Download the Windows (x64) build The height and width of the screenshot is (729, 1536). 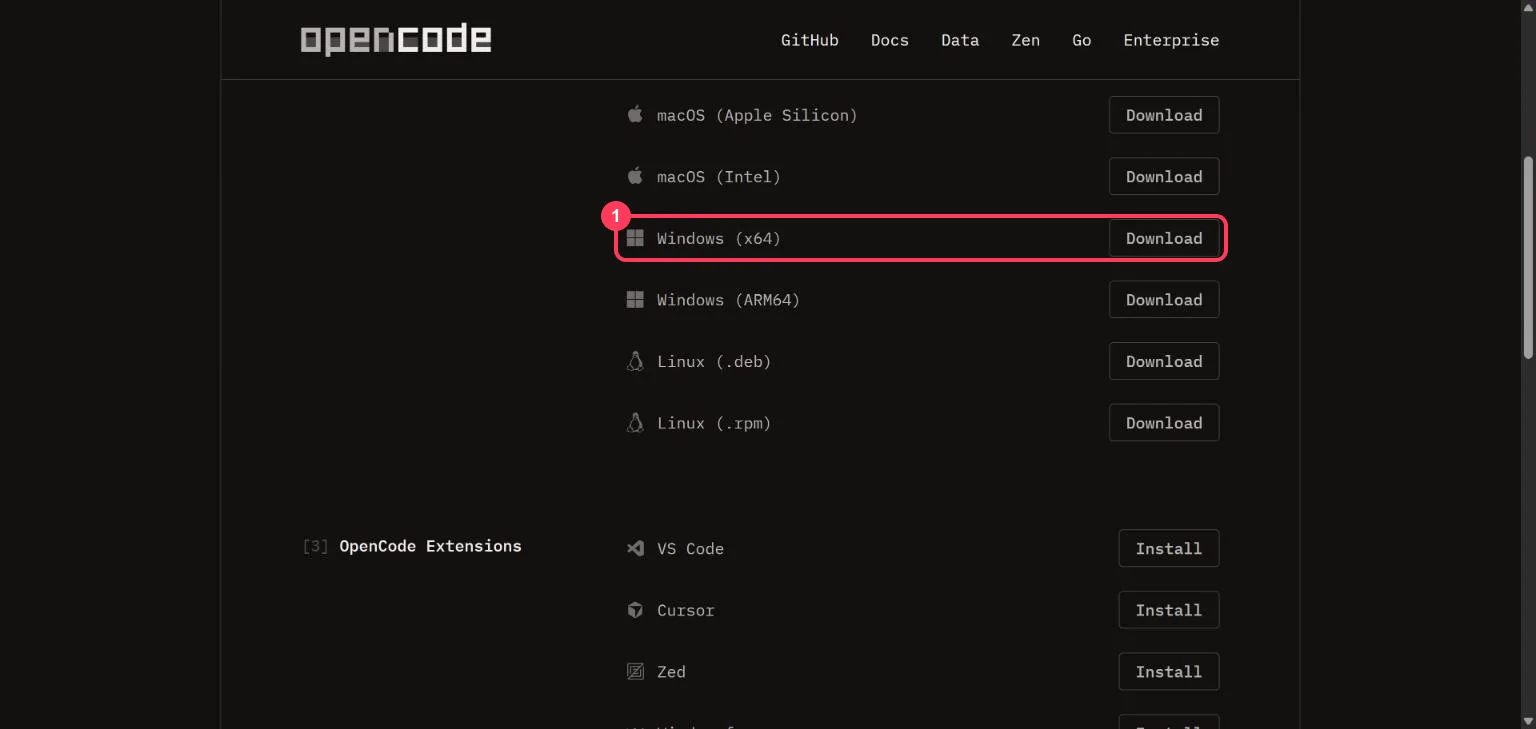(1164, 238)
